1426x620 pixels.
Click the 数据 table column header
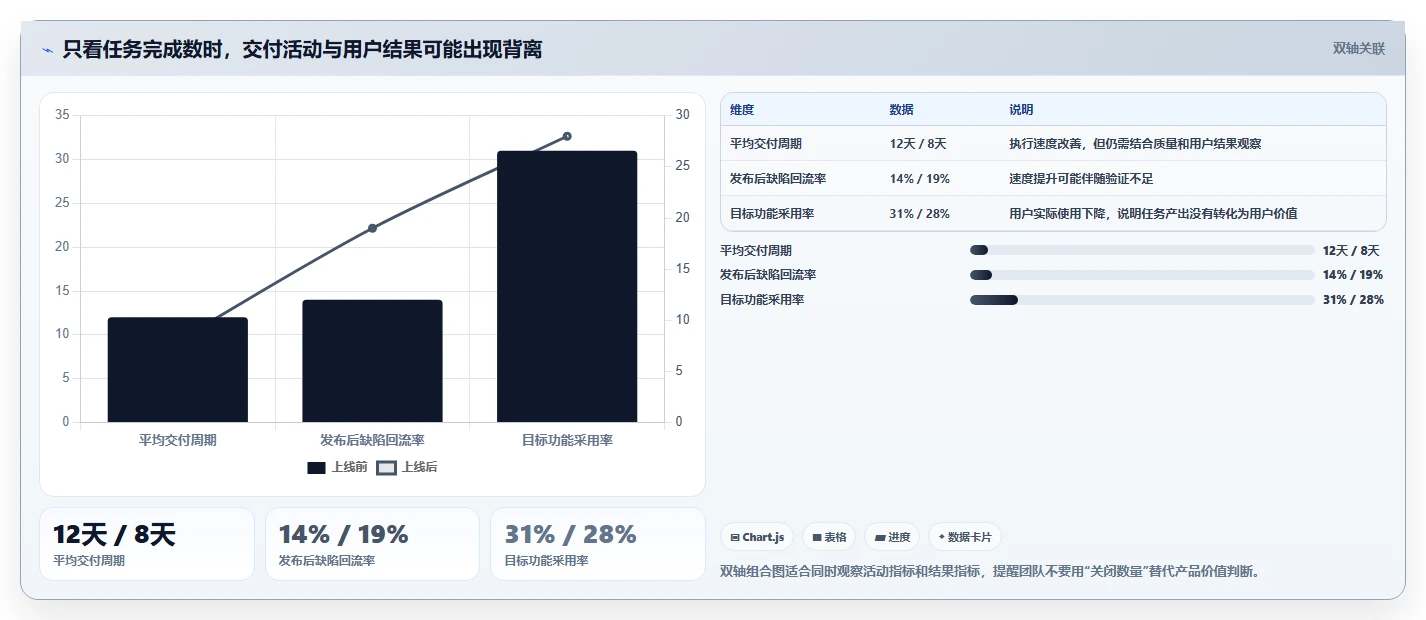(x=901, y=110)
